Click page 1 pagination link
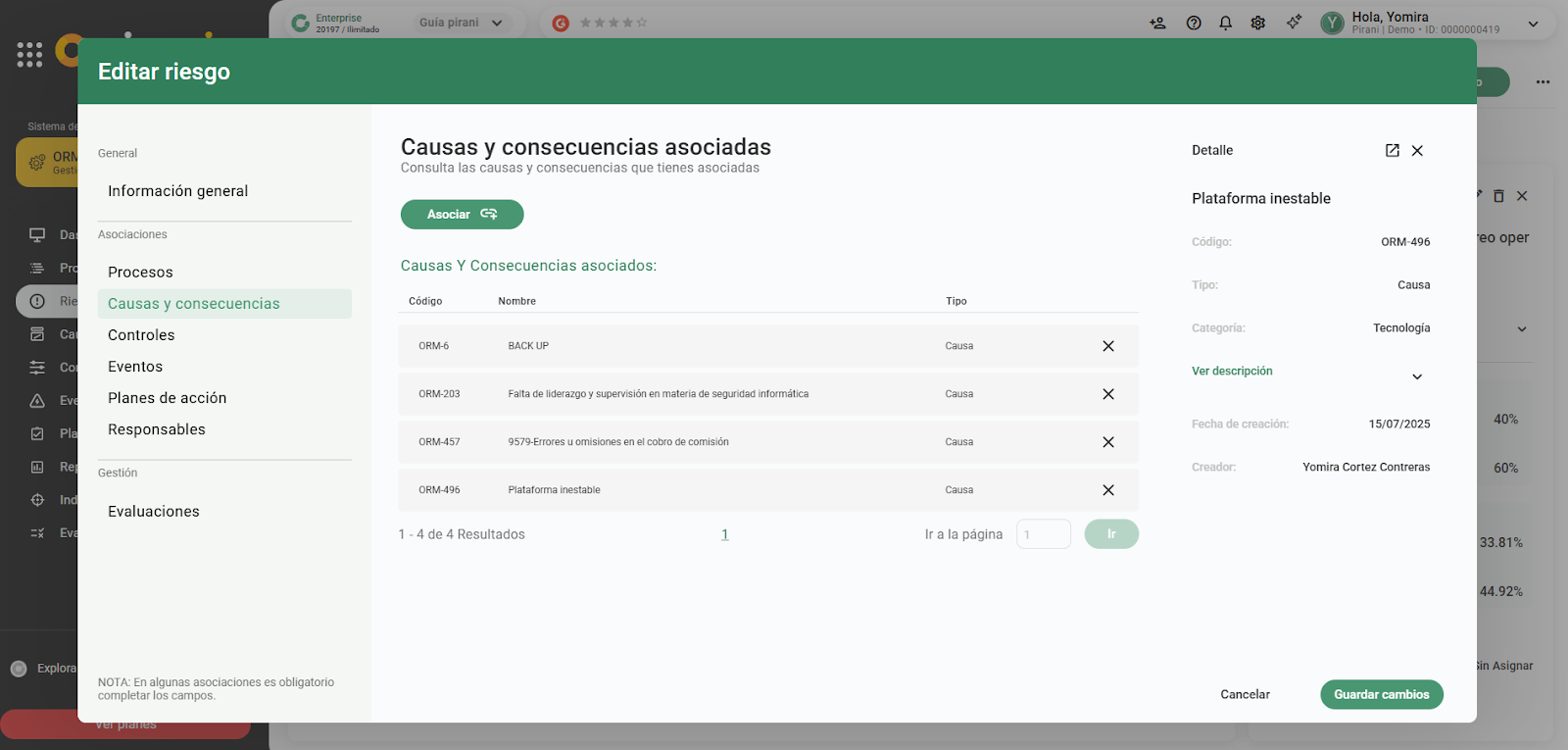The image size is (1568, 750). tap(724, 534)
